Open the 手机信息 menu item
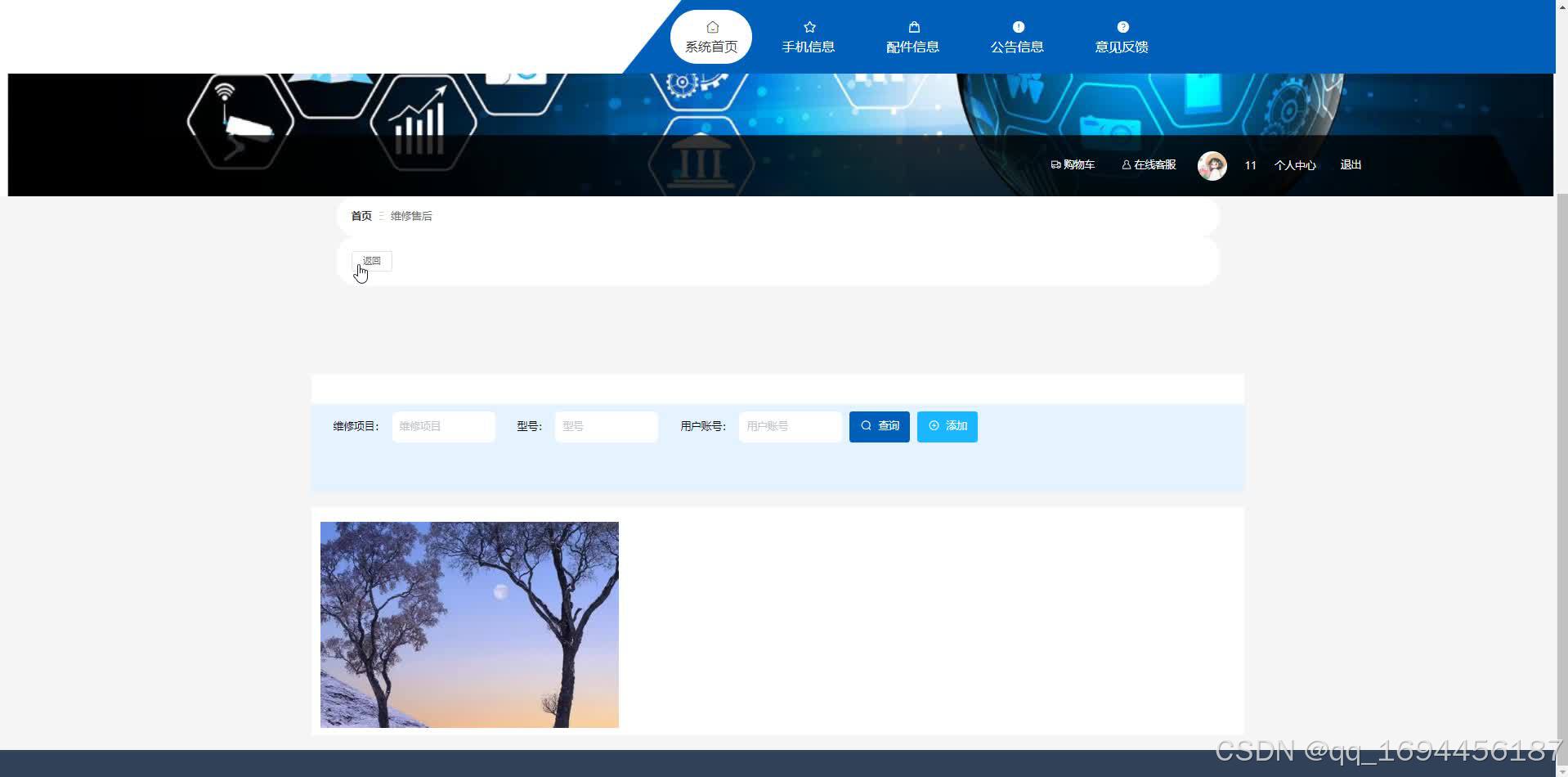Viewport: 1568px width, 777px height. click(x=809, y=37)
